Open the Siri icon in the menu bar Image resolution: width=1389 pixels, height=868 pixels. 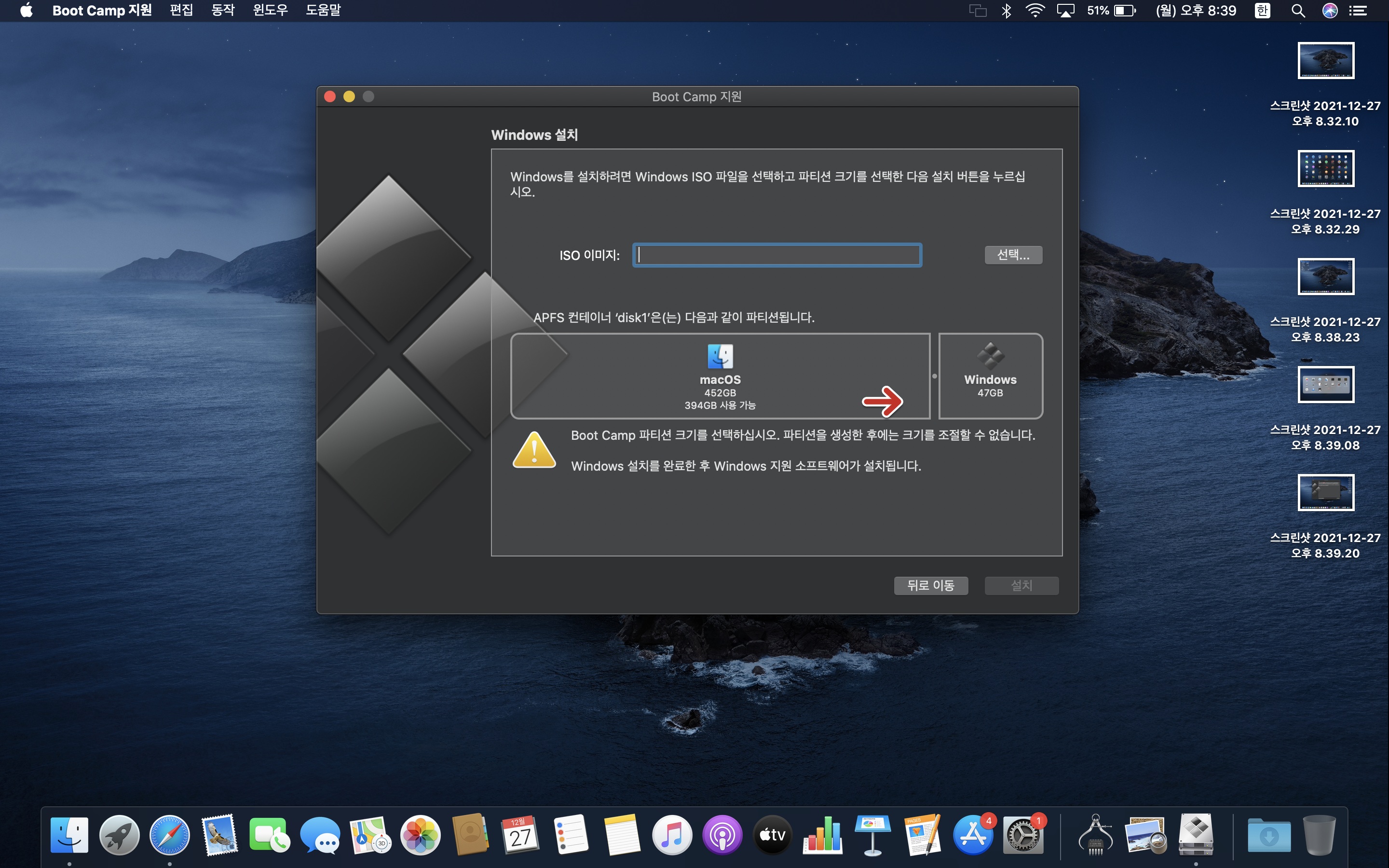[x=1330, y=10]
